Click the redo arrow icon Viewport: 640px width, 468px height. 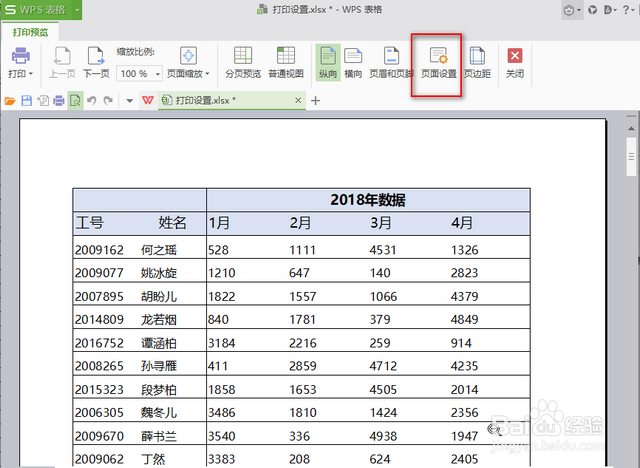coord(108,100)
